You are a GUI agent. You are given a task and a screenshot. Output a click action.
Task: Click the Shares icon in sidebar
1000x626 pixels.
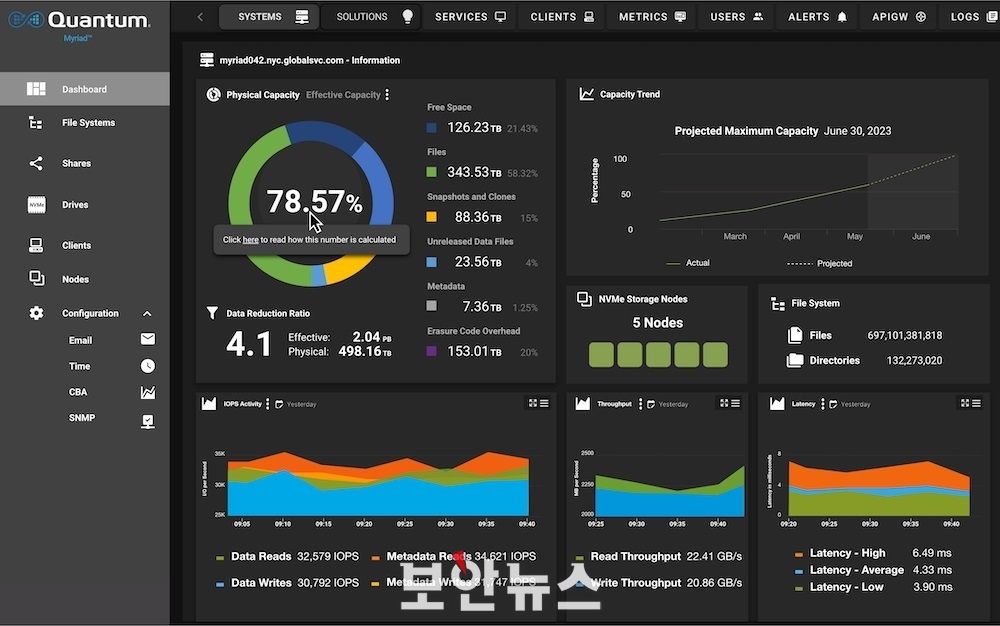pyautogui.click(x=36, y=163)
